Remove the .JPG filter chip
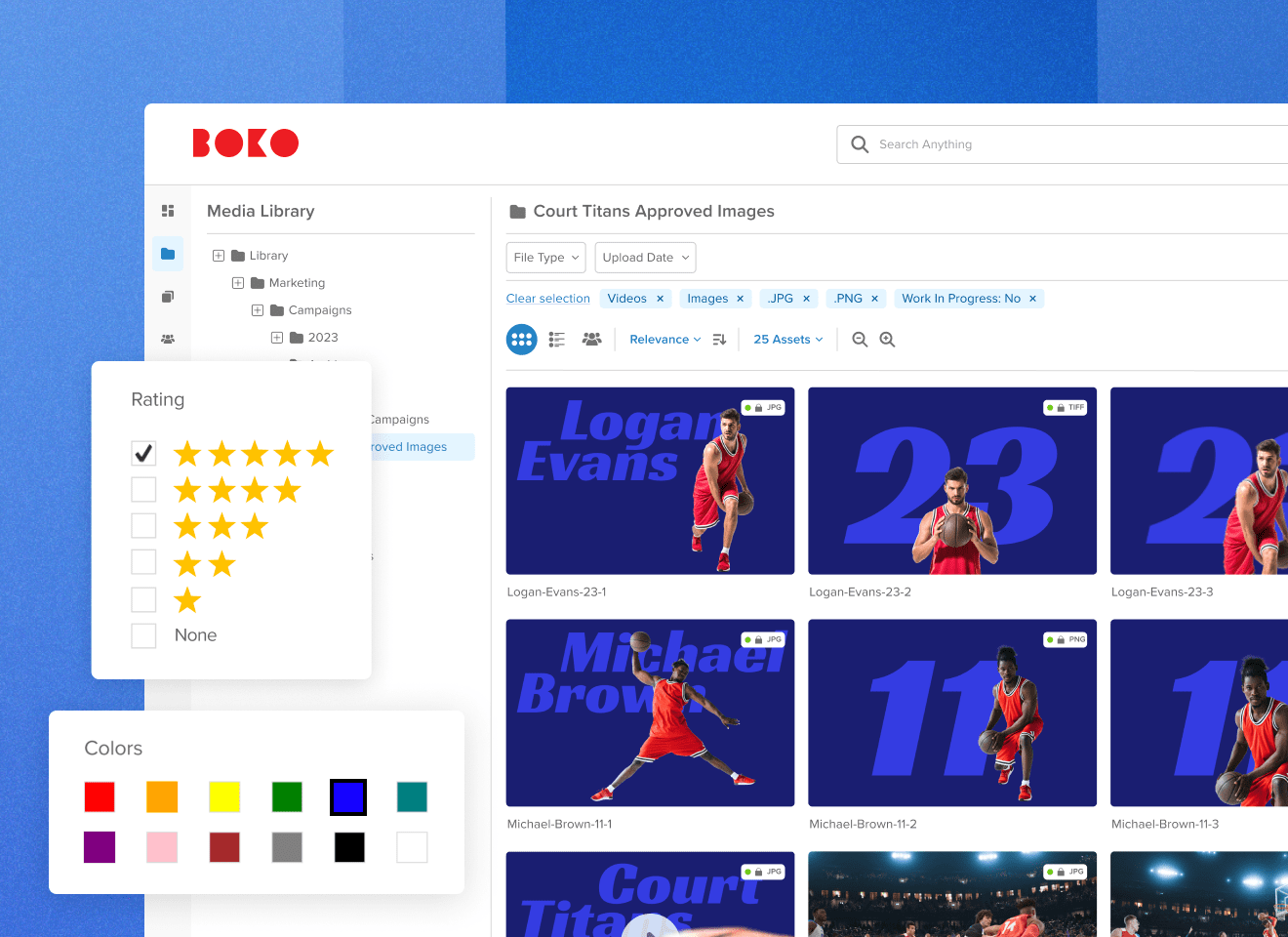 tap(806, 299)
